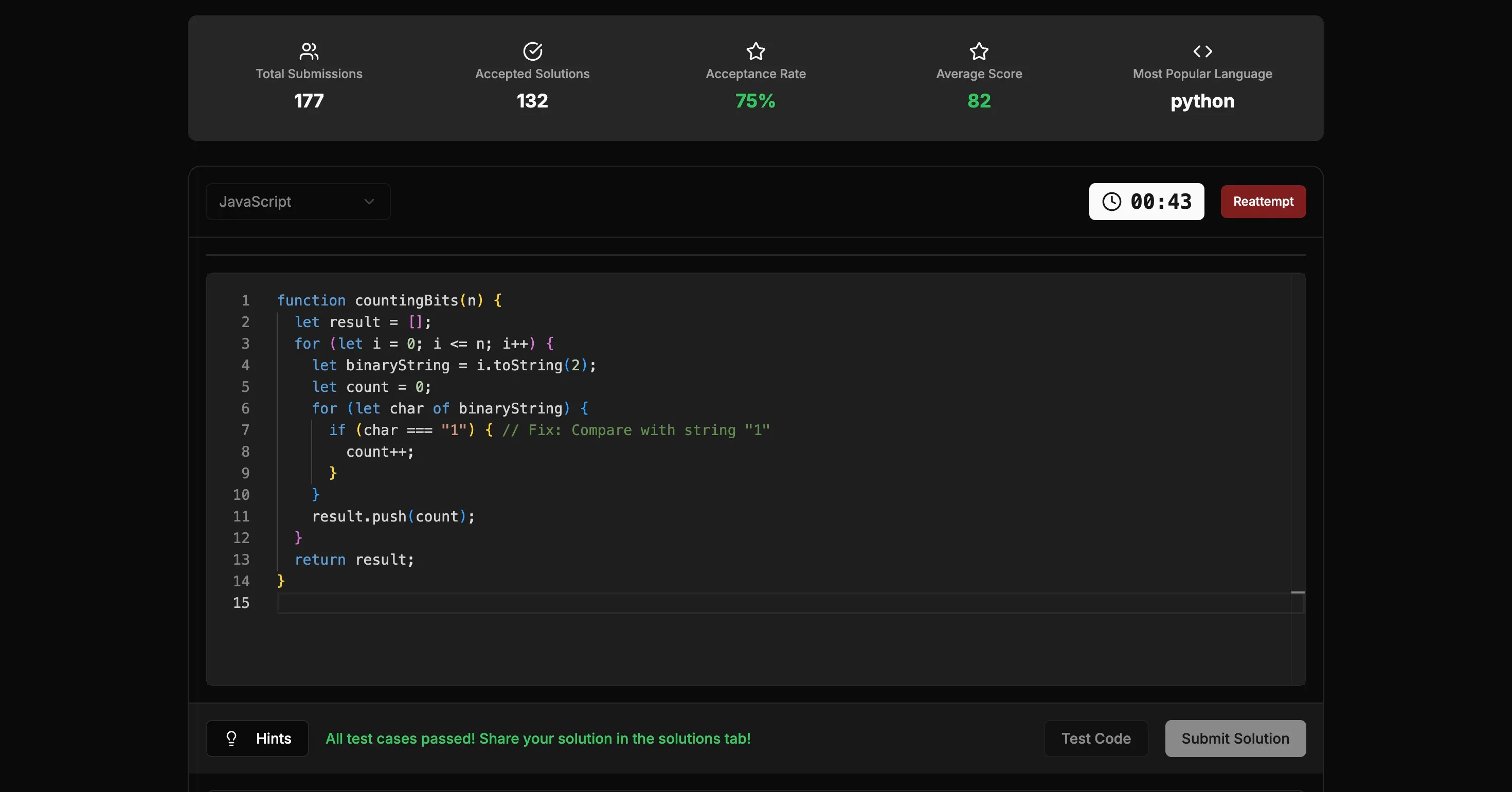Click the comment 'Fix: Compare with string "1"'

click(636, 430)
